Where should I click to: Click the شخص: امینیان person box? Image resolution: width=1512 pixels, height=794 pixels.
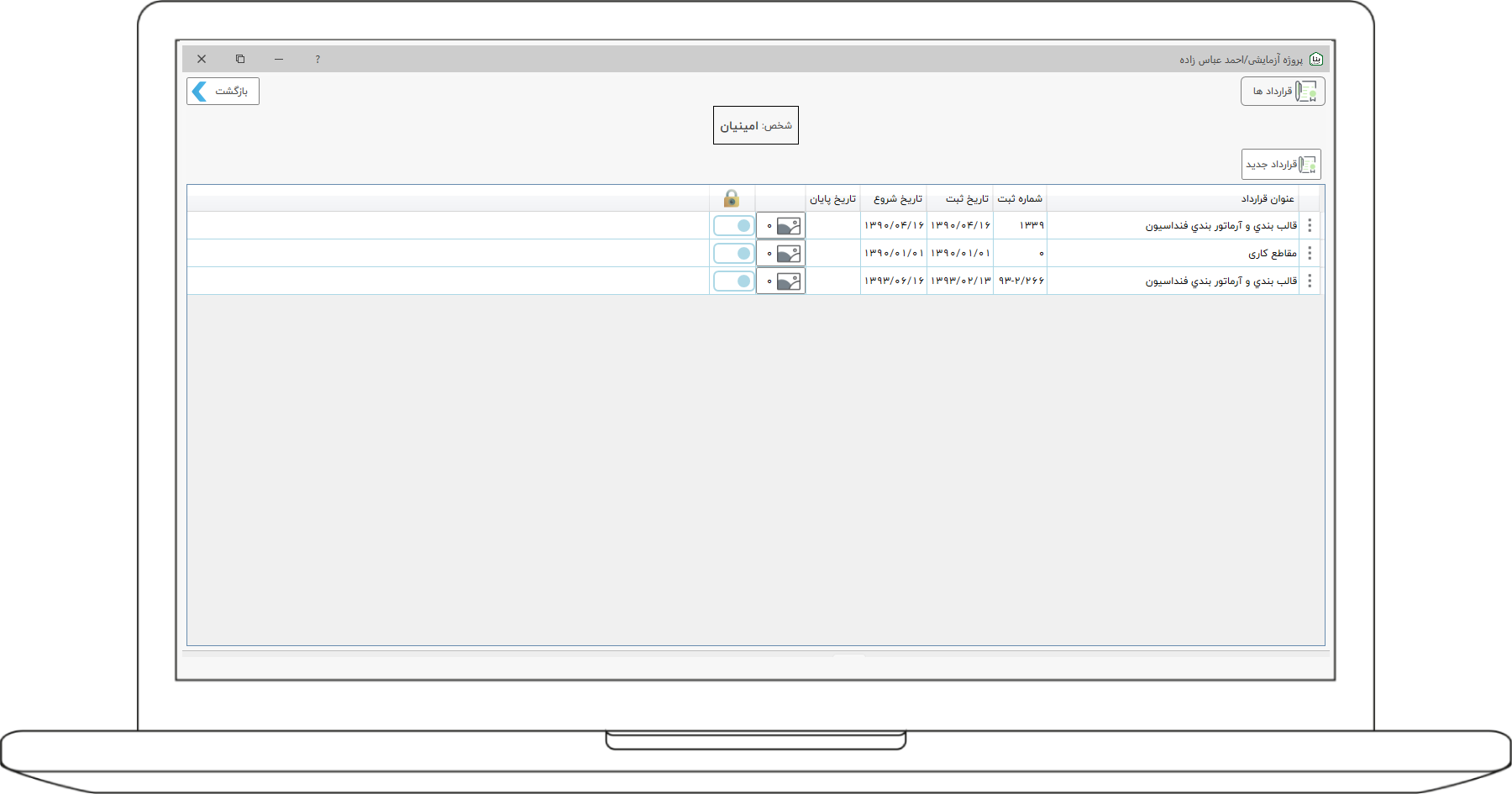(x=755, y=125)
